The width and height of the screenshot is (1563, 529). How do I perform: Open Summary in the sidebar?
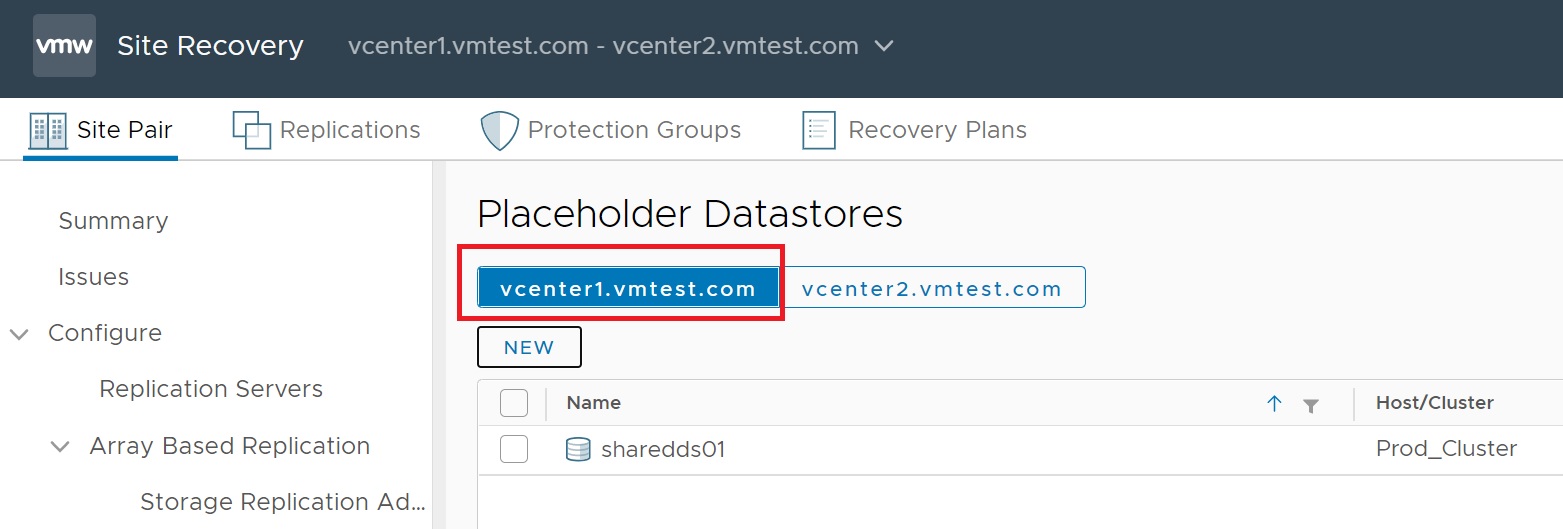(113, 221)
